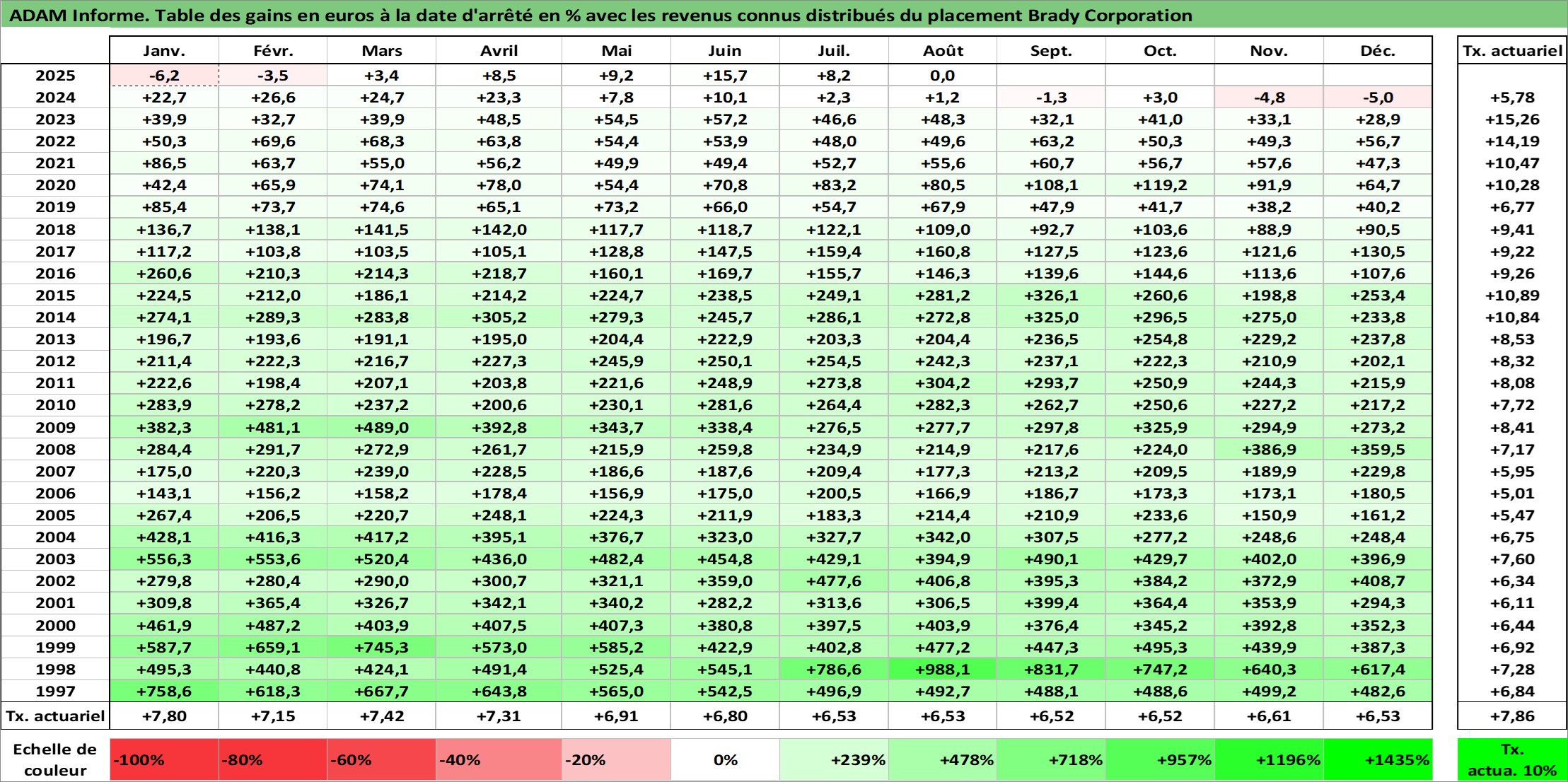Click the +386,9 cell in 2008 row
The width and height of the screenshot is (1568, 782).
(1269, 450)
